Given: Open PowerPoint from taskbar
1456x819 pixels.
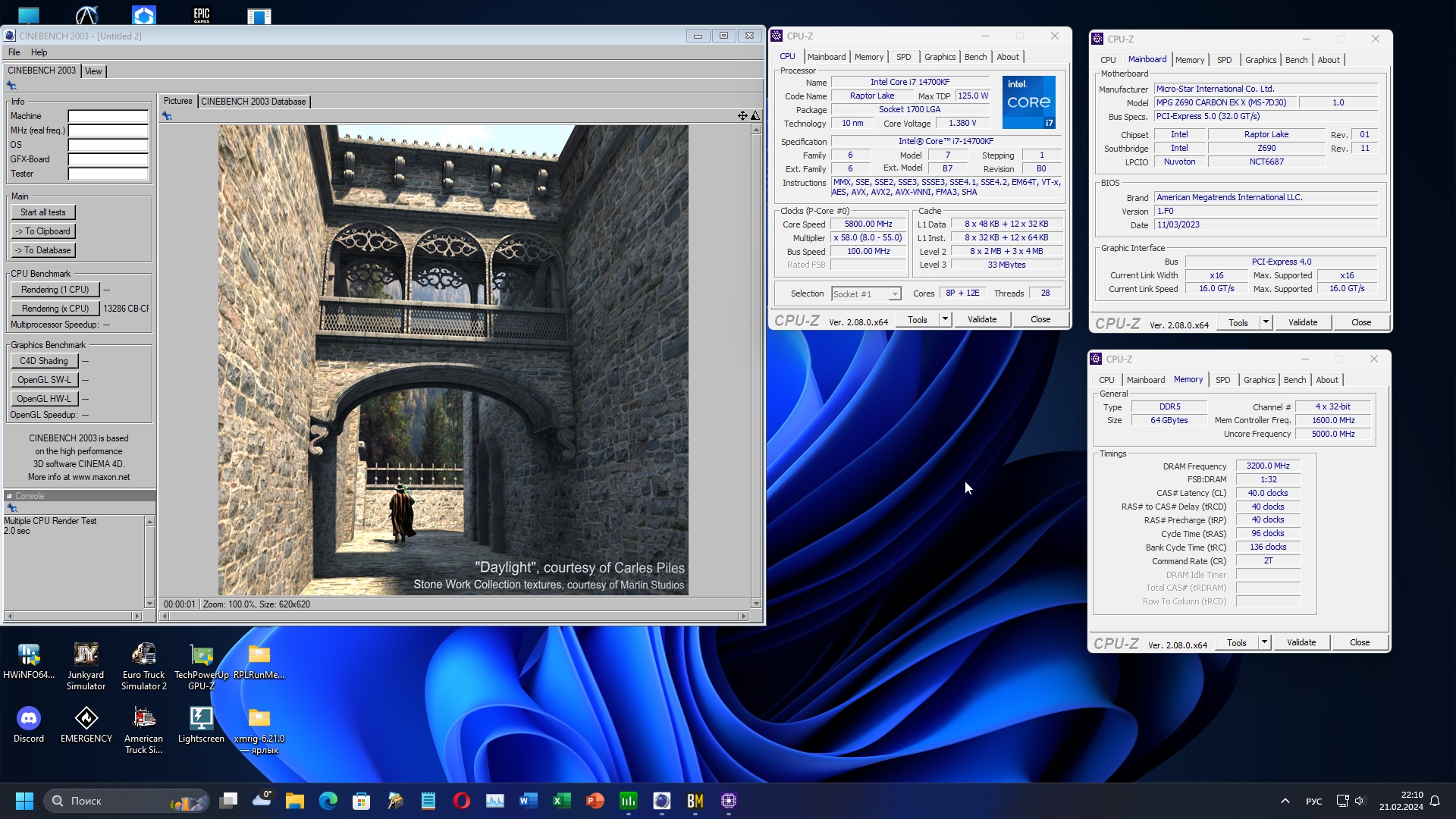Looking at the screenshot, I should pos(595,801).
